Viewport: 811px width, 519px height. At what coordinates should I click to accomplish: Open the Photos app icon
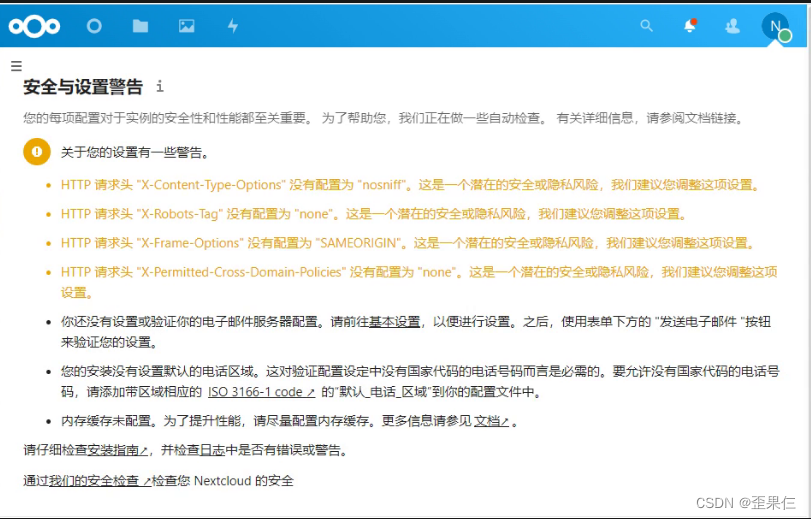[x=187, y=26]
